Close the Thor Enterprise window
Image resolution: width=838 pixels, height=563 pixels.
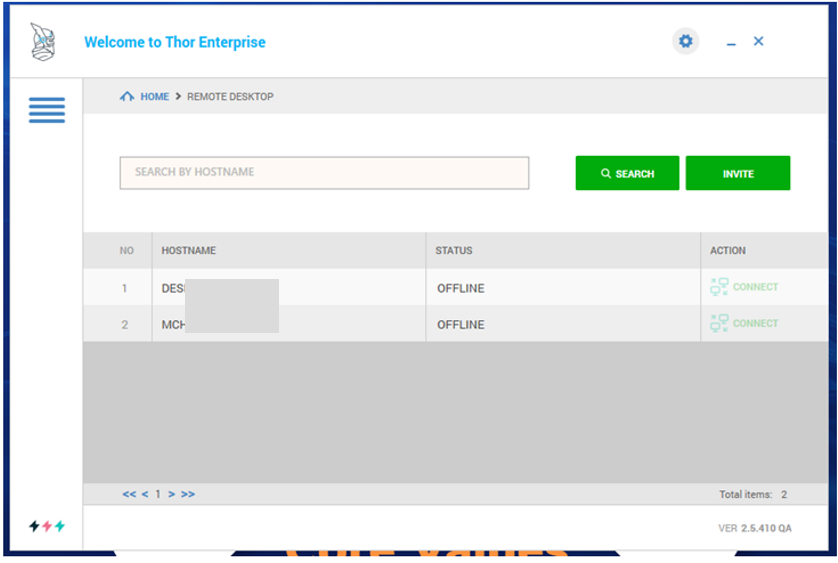(758, 41)
